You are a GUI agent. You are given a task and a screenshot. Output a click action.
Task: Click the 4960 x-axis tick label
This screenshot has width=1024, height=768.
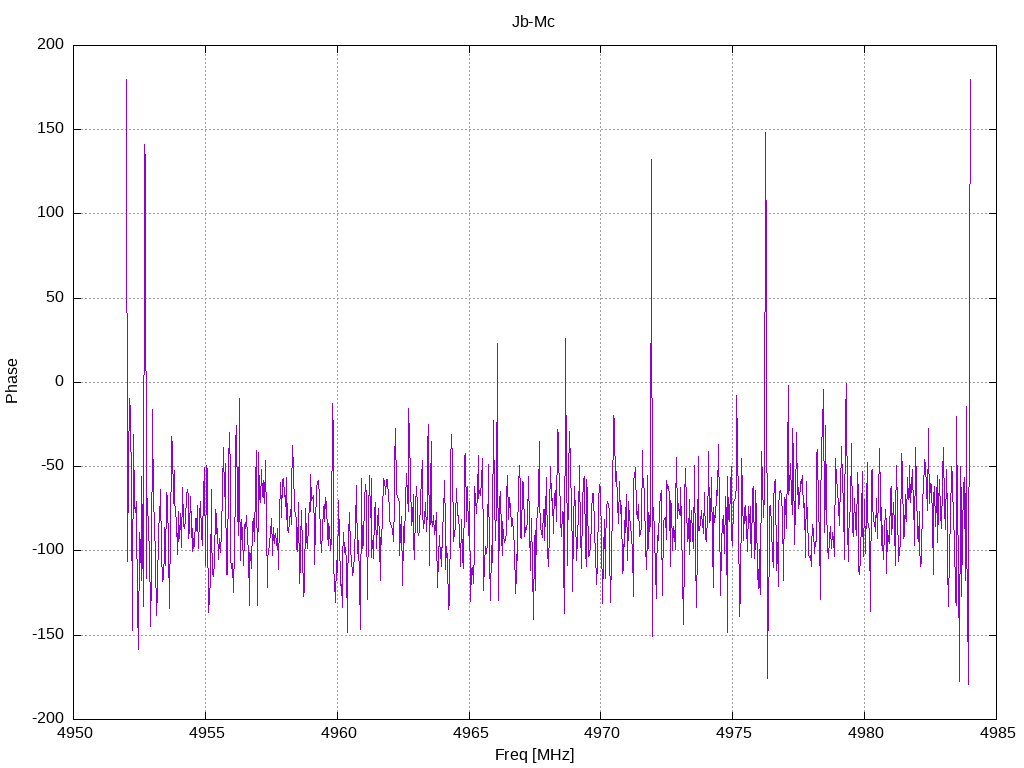pos(338,733)
